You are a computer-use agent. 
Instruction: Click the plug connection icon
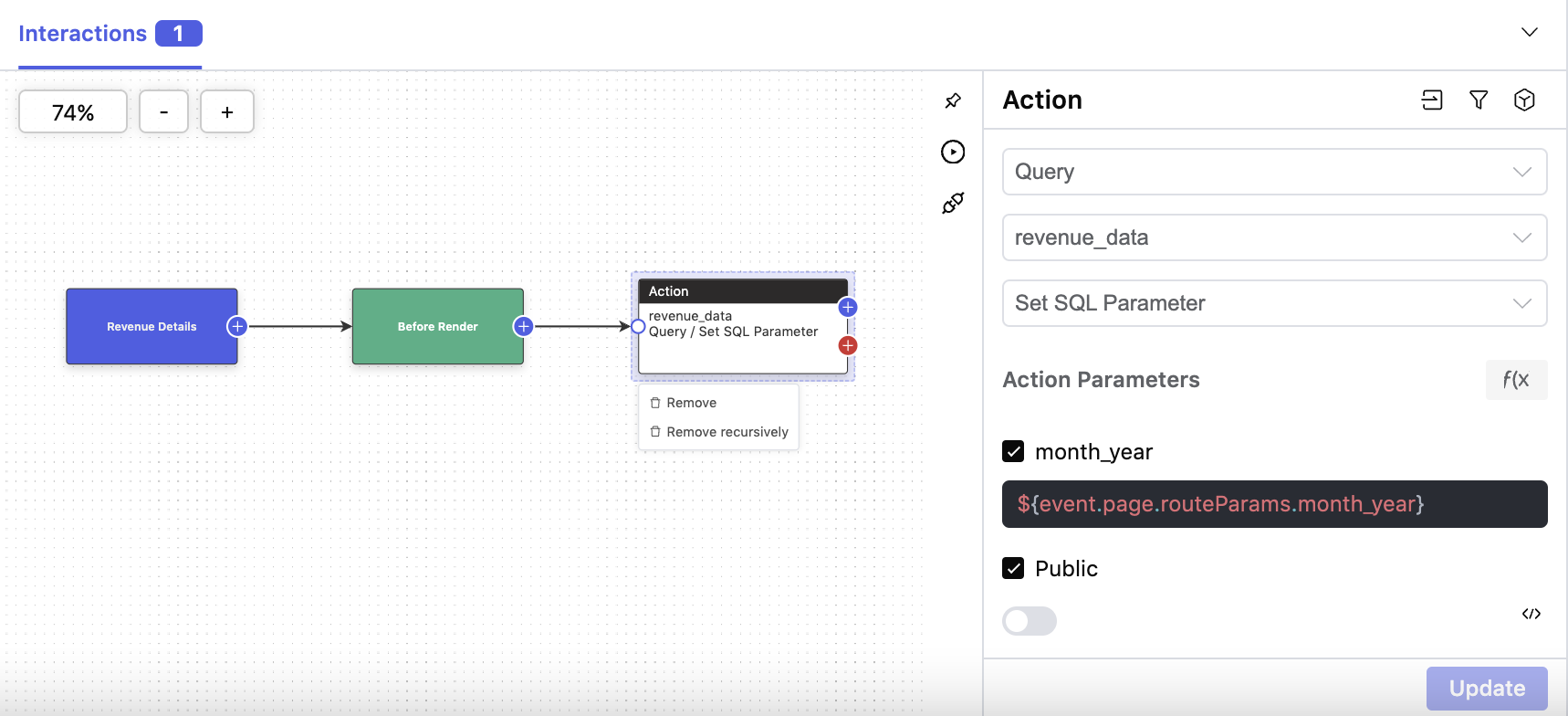point(953,203)
